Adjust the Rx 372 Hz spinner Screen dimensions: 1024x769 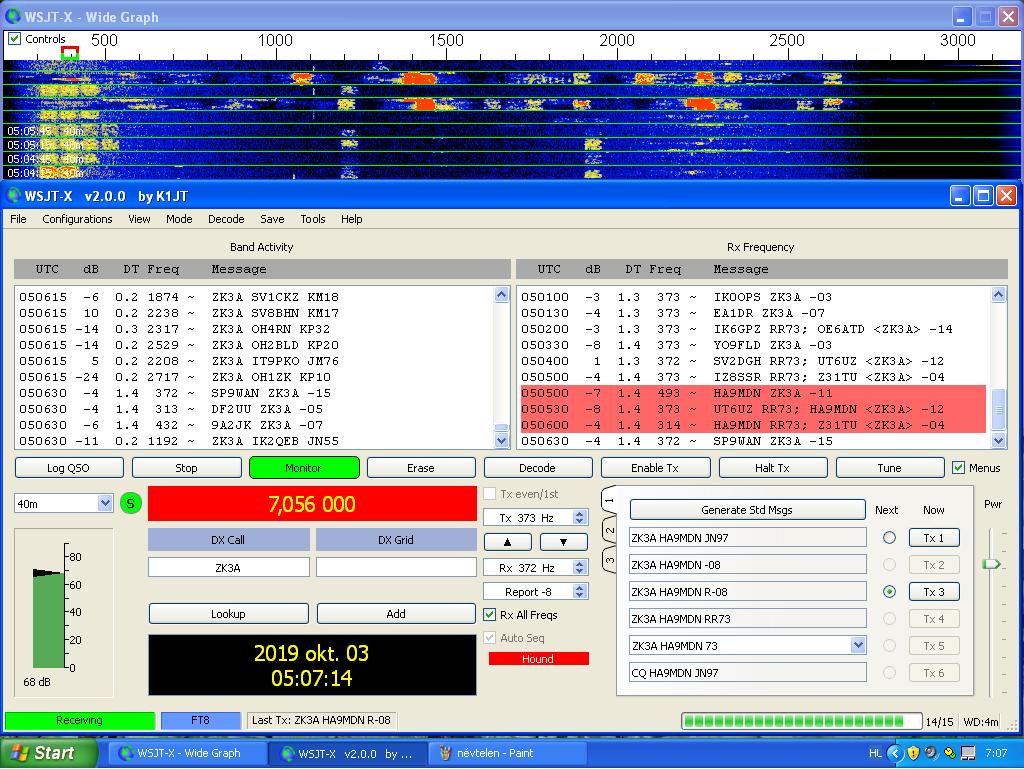(x=579, y=567)
